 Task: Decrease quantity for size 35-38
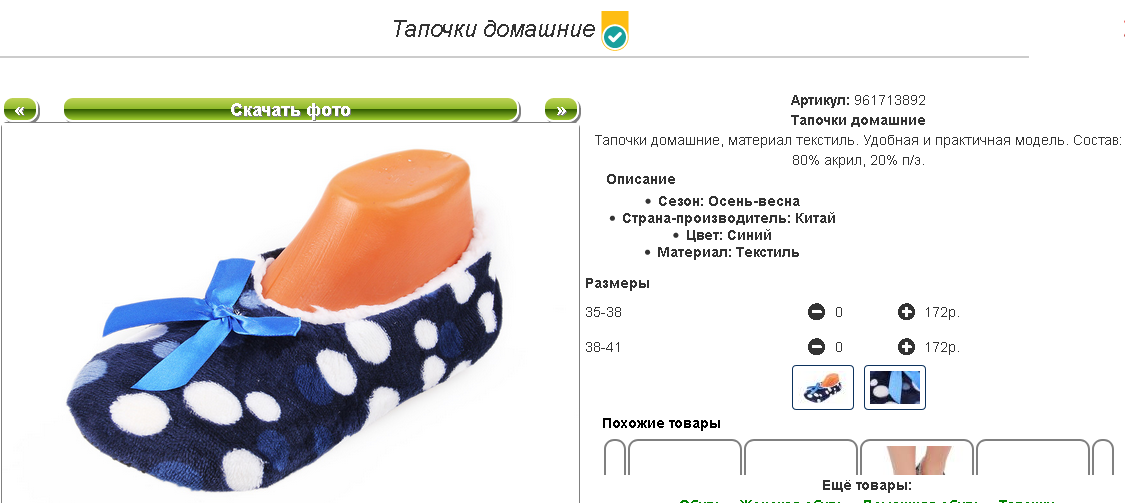(x=816, y=312)
